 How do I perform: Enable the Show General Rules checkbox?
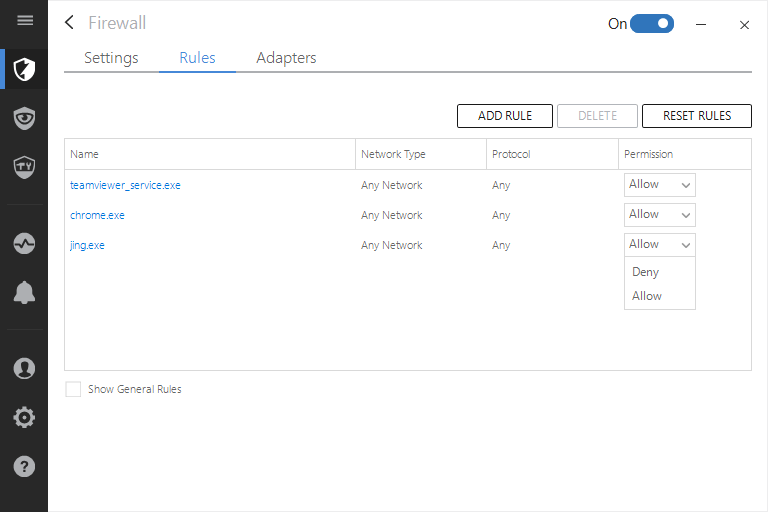click(73, 389)
